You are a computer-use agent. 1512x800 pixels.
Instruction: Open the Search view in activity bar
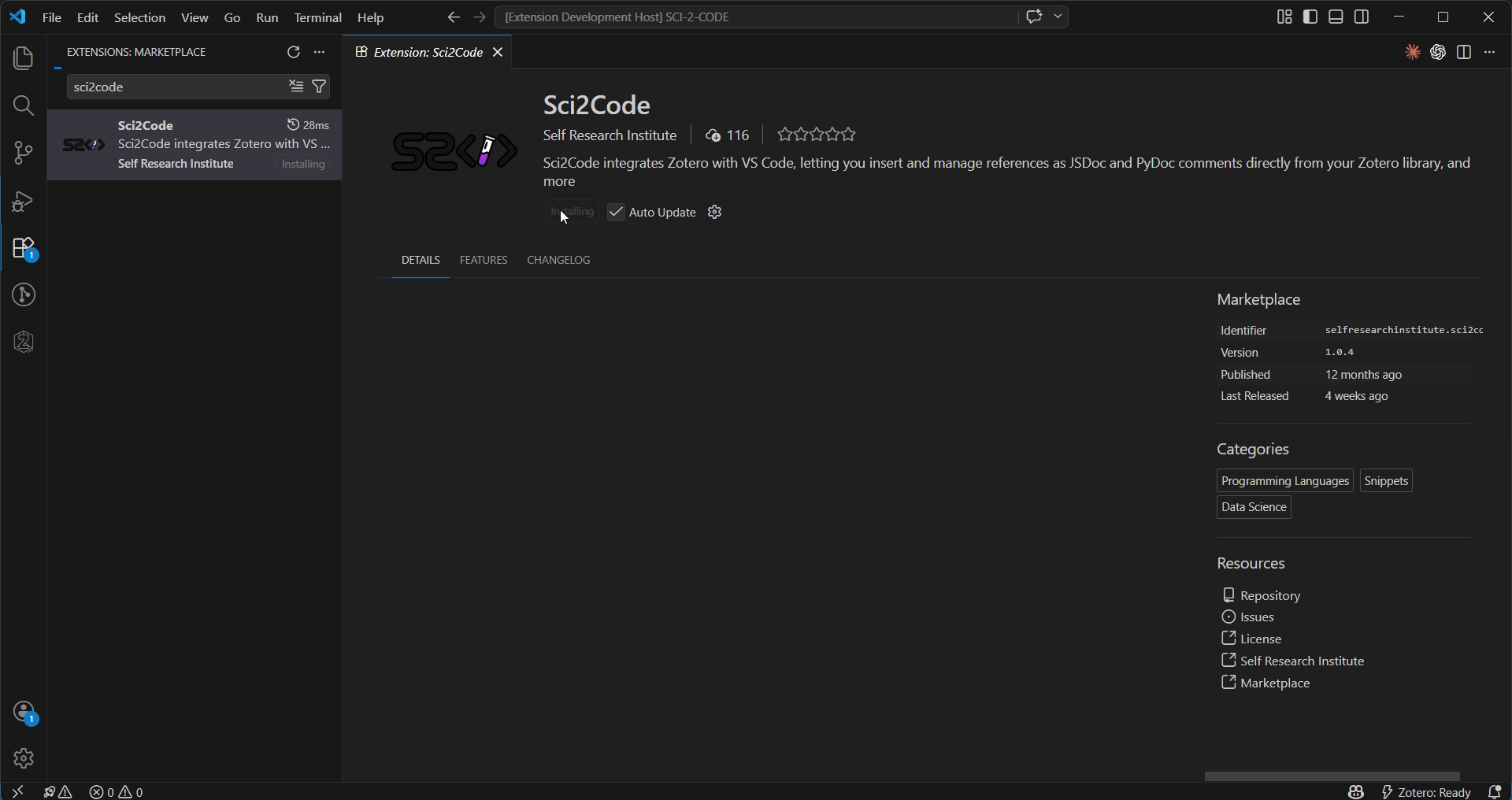pos(24,106)
